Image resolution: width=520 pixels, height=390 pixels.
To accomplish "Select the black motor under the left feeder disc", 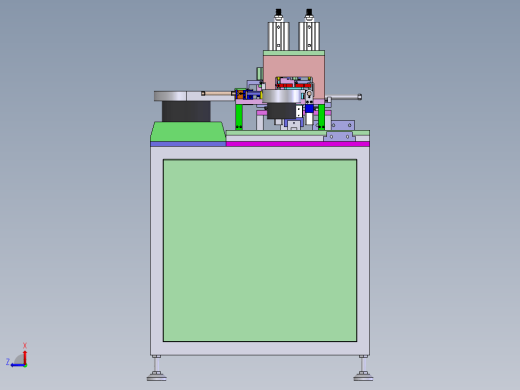I will (x=186, y=111).
